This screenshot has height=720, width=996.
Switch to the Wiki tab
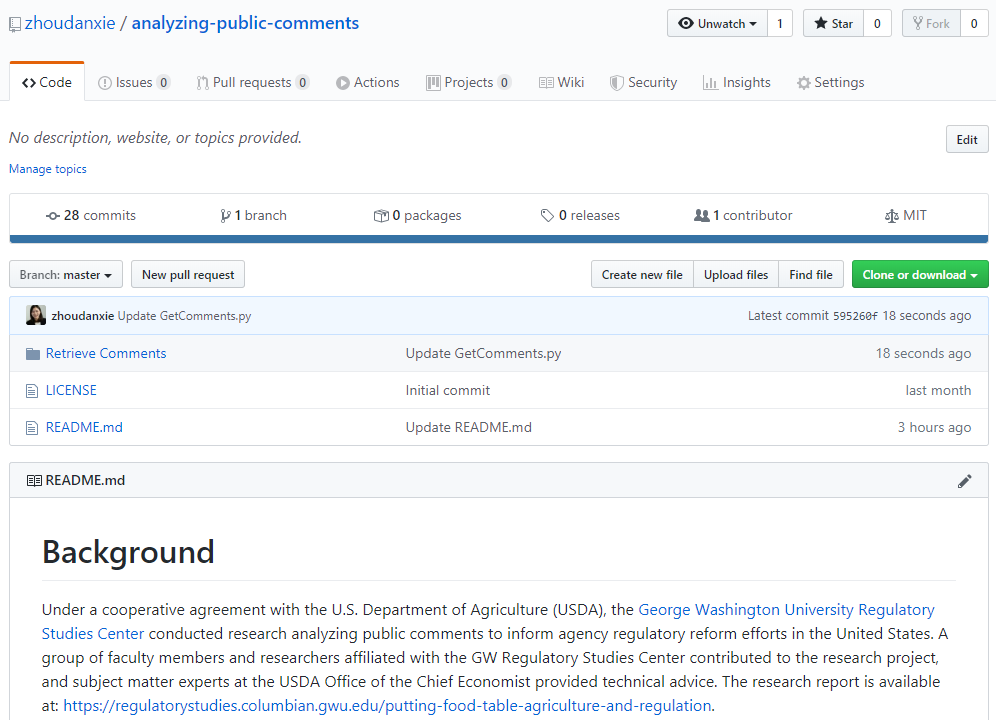562,83
